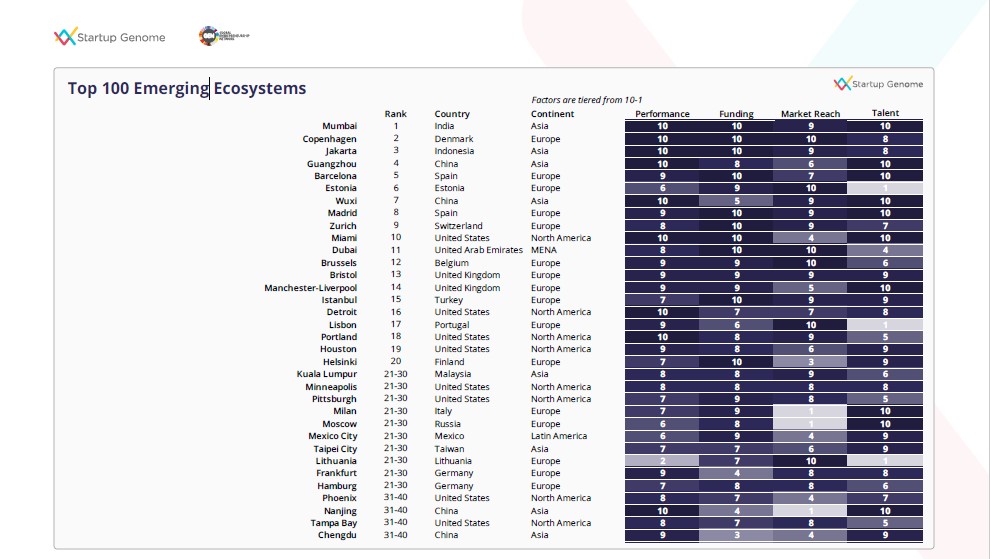
Task: Select the Portland ecosystem name
Action: [x=339, y=337]
